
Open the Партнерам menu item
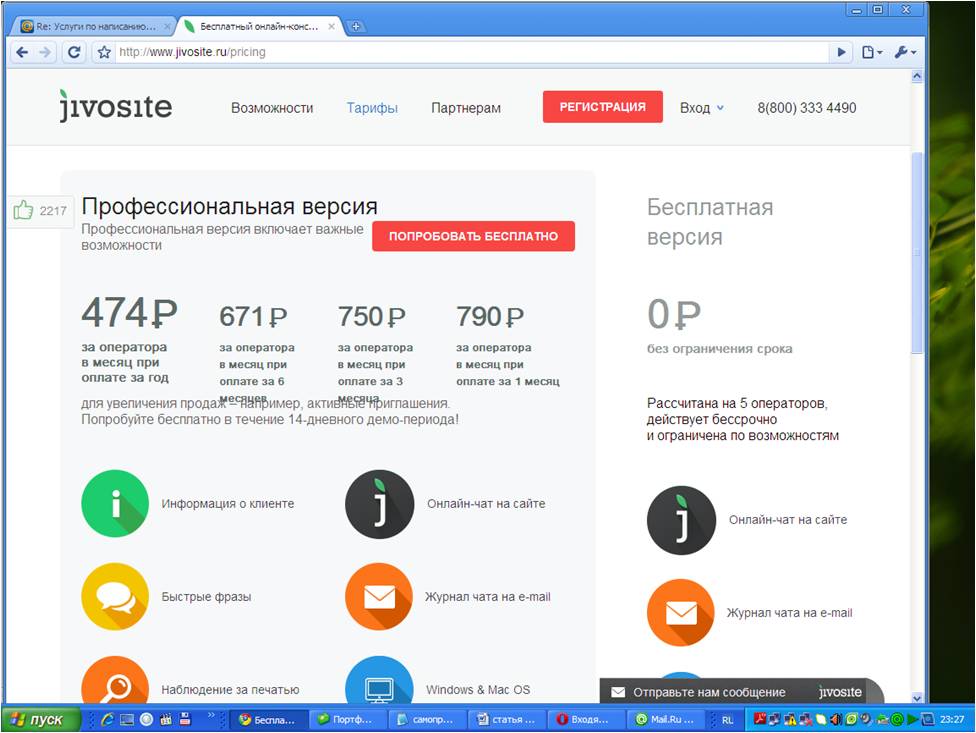[x=466, y=108]
